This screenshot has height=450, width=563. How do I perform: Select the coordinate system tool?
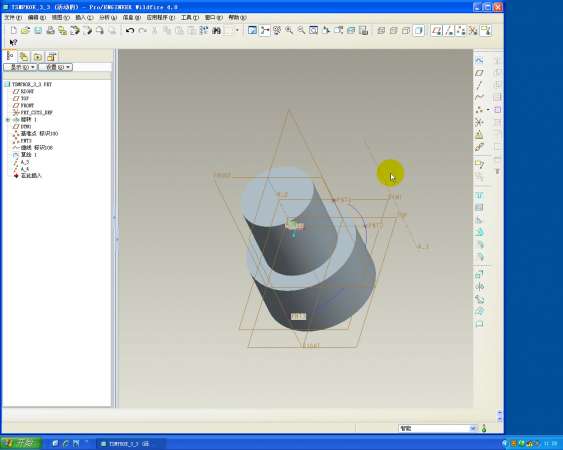point(479,122)
